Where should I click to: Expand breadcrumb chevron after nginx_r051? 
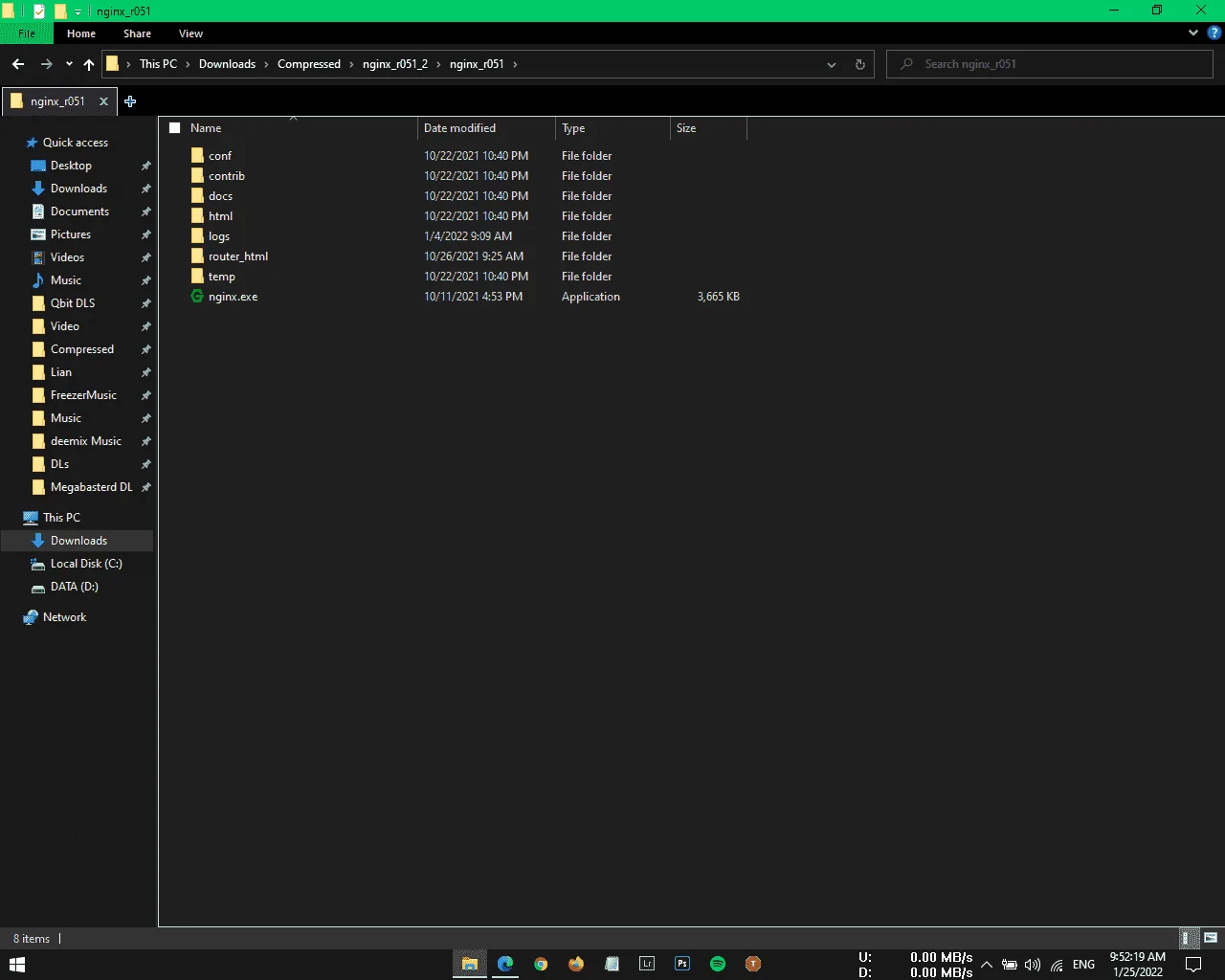point(515,64)
